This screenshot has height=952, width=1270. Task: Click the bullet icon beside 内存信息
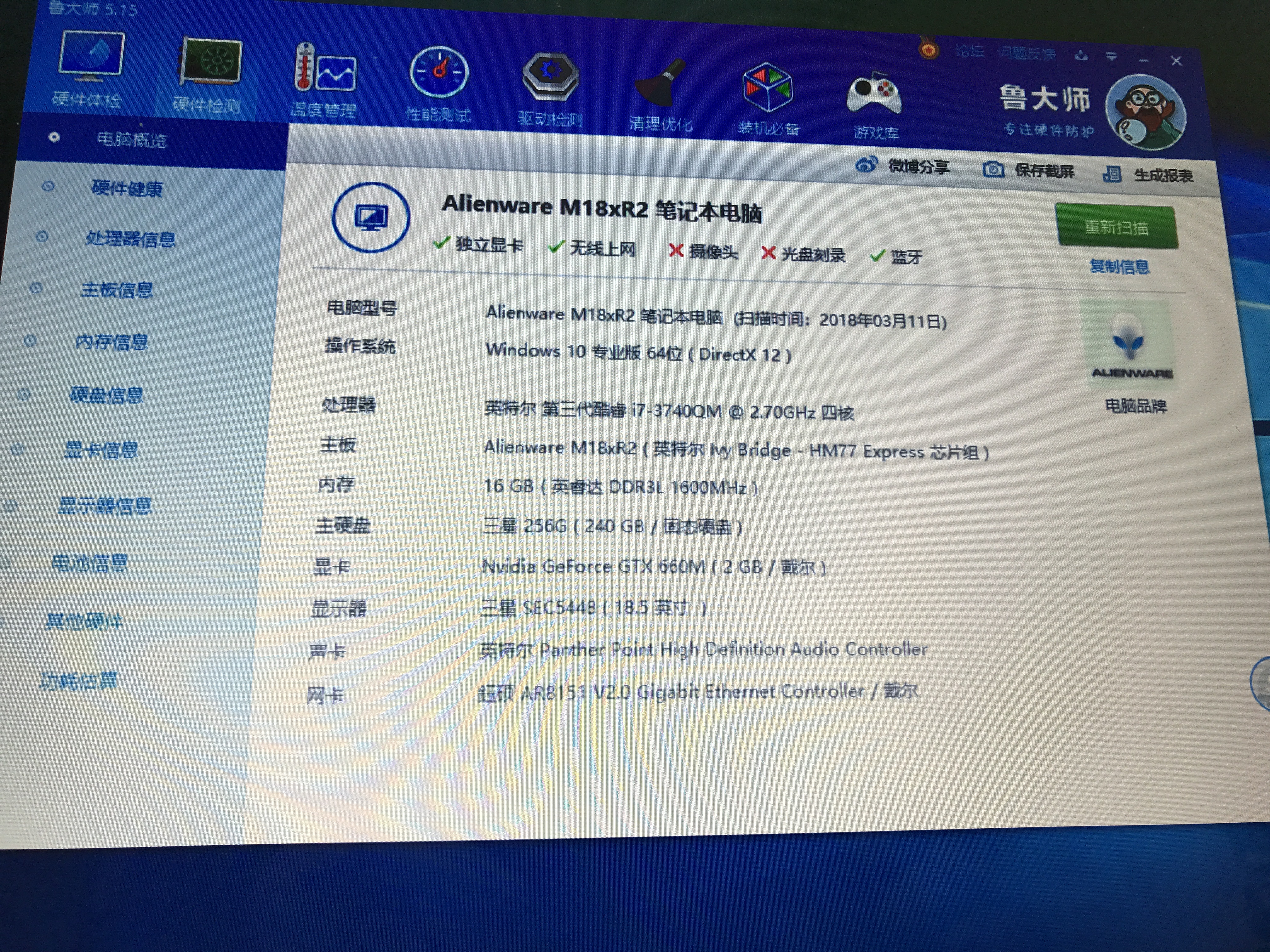point(30,341)
